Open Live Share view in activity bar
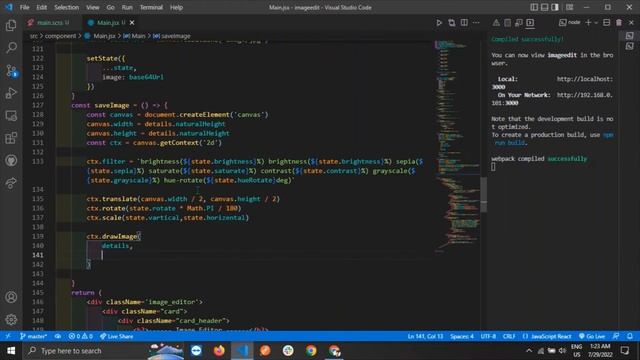Screen dimensions: 640x360 (11, 183)
